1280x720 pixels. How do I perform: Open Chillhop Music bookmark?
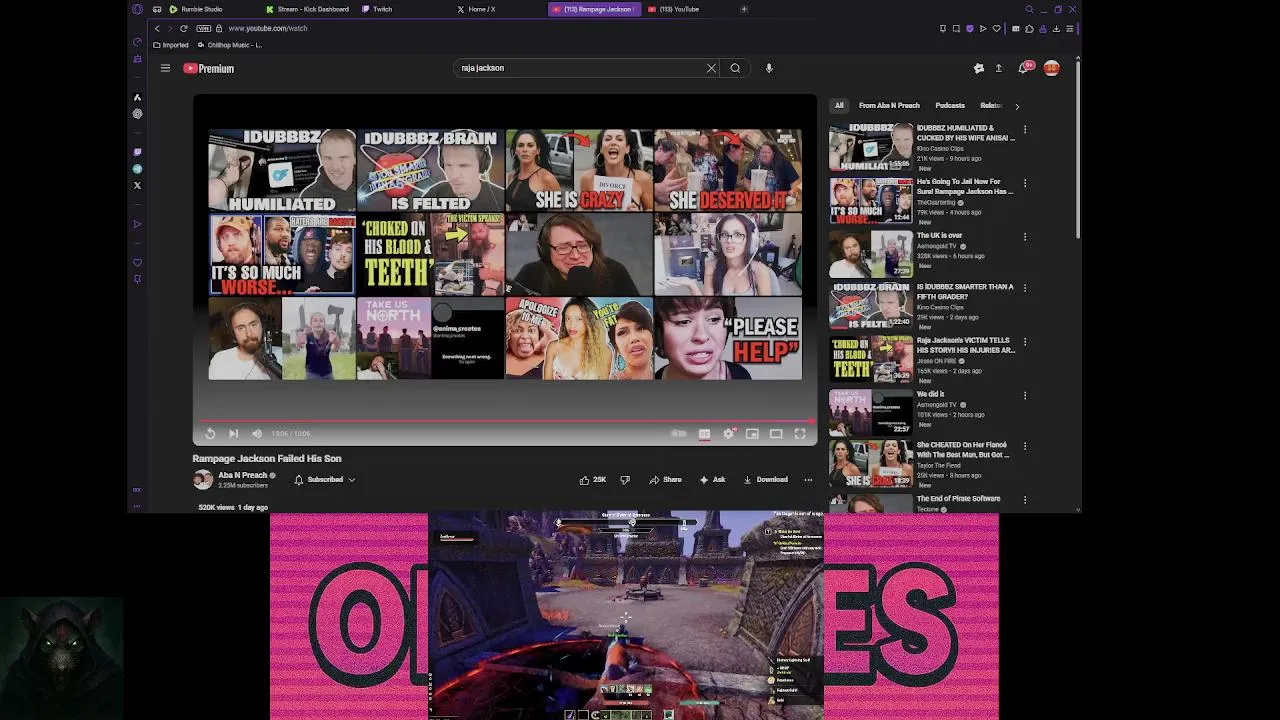(x=230, y=45)
